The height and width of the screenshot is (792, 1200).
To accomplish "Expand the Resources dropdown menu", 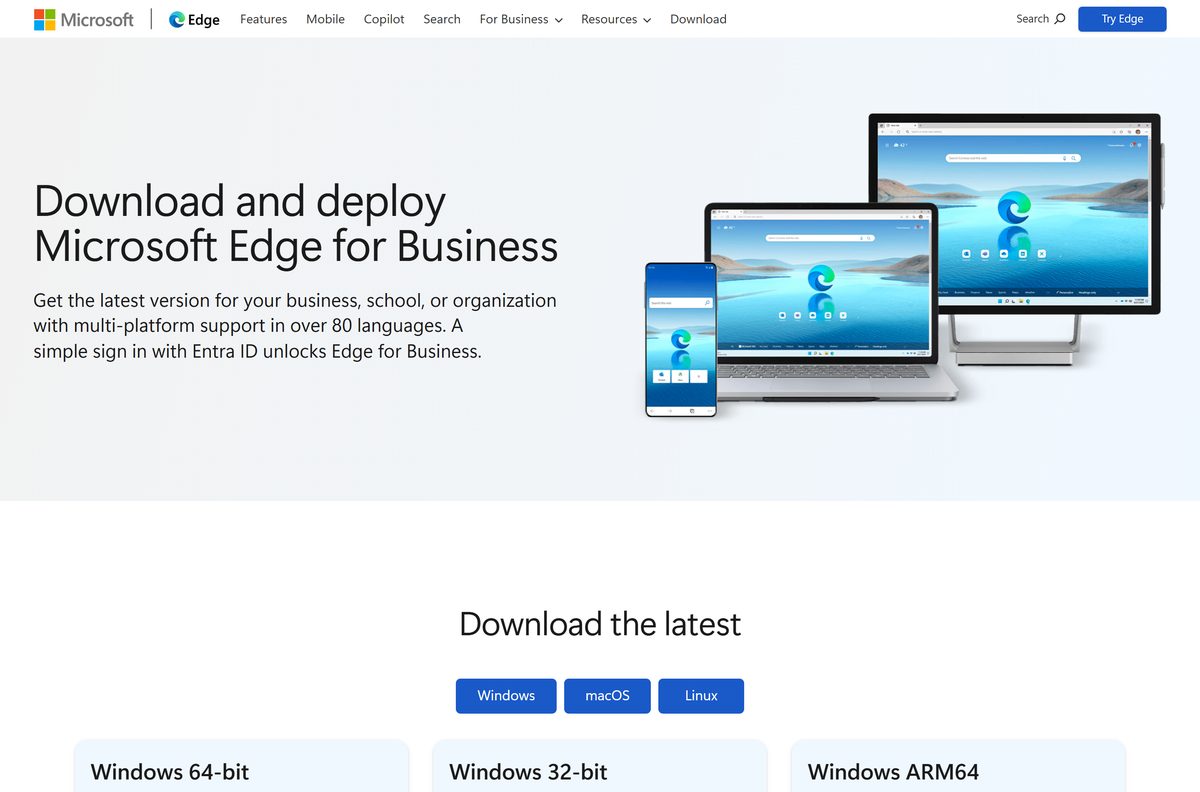I will 616,19.
